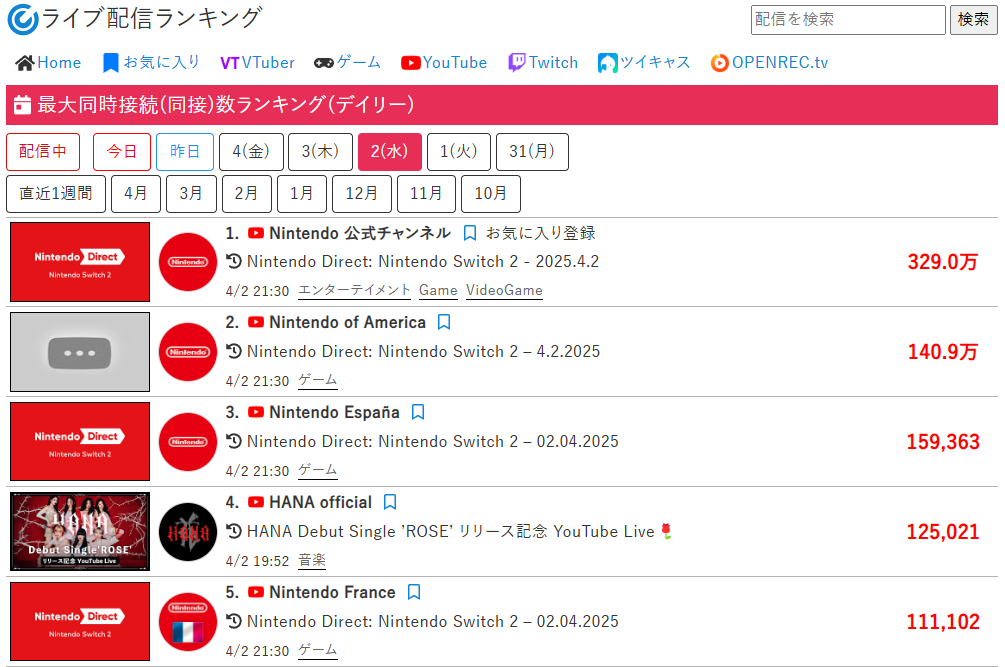The width and height of the screenshot is (1005, 667).
Task: Toggle bookmark for HANA official
Action: point(391,503)
